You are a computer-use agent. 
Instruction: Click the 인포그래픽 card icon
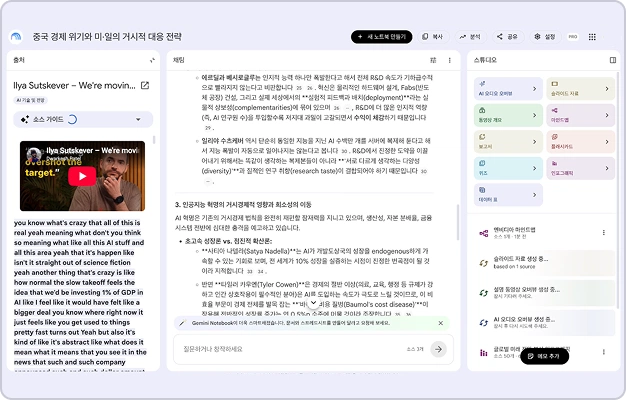click(555, 163)
